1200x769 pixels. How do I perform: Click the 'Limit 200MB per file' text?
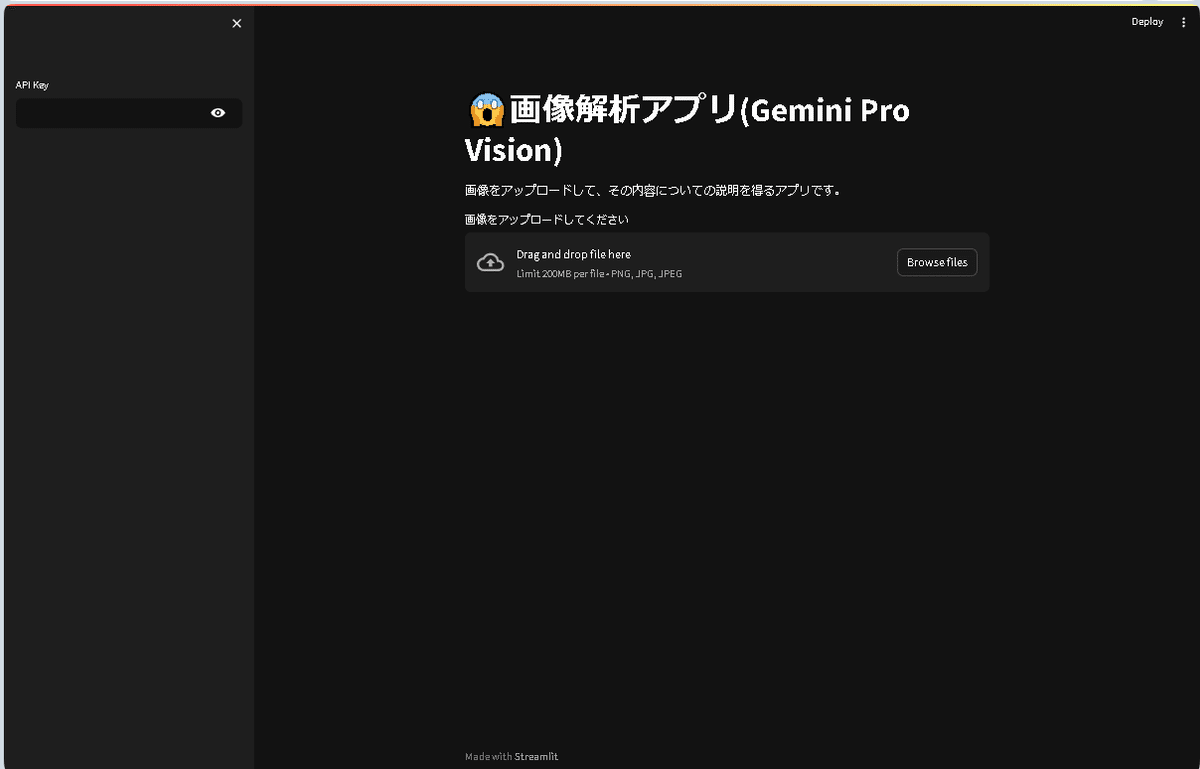pyautogui.click(x=560, y=273)
